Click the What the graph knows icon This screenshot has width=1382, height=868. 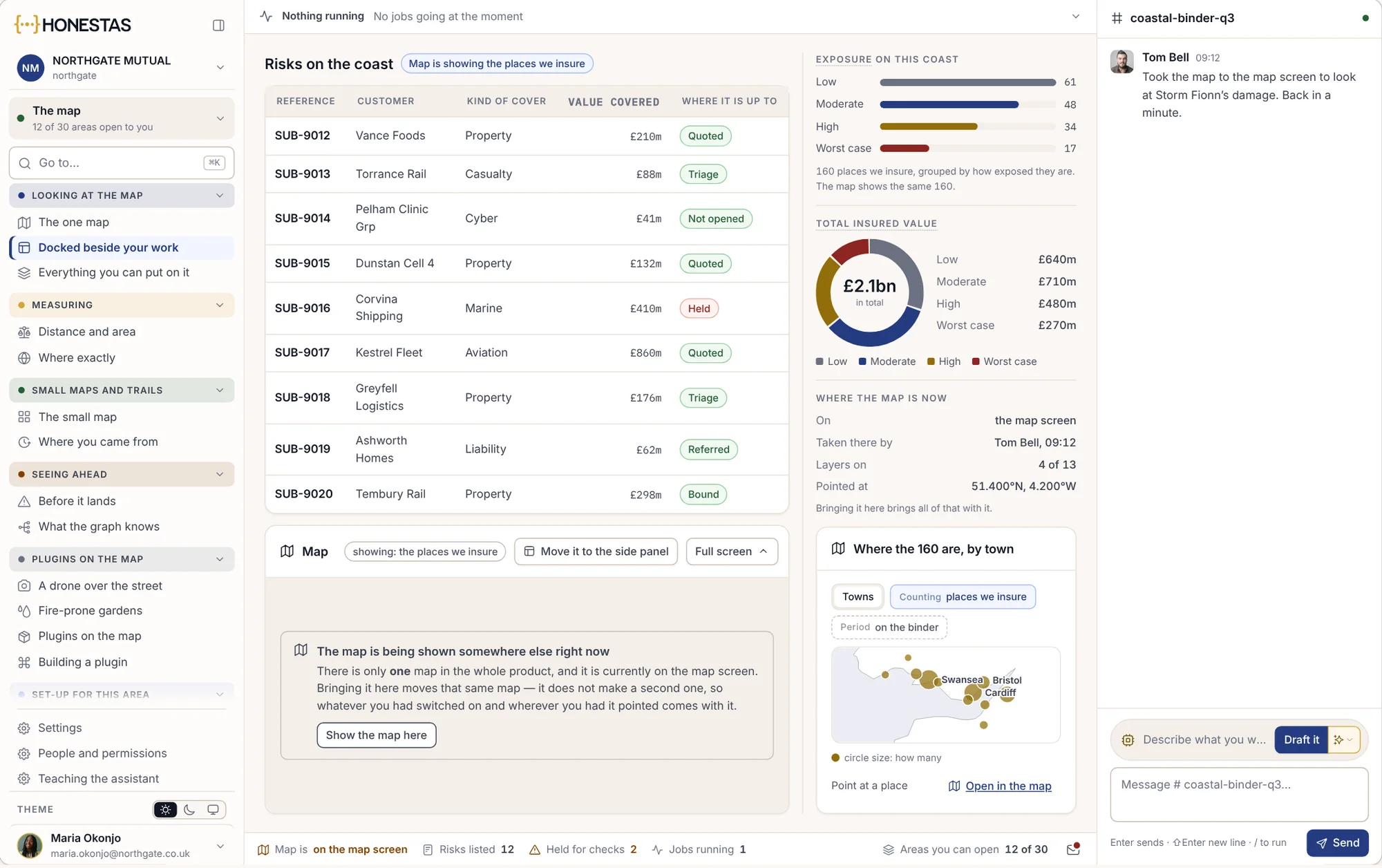(24, 527)
